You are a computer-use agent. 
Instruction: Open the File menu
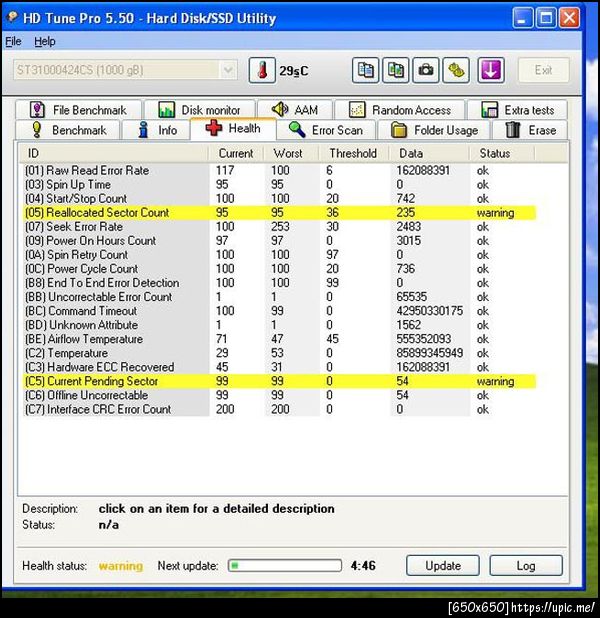[13, 41]
